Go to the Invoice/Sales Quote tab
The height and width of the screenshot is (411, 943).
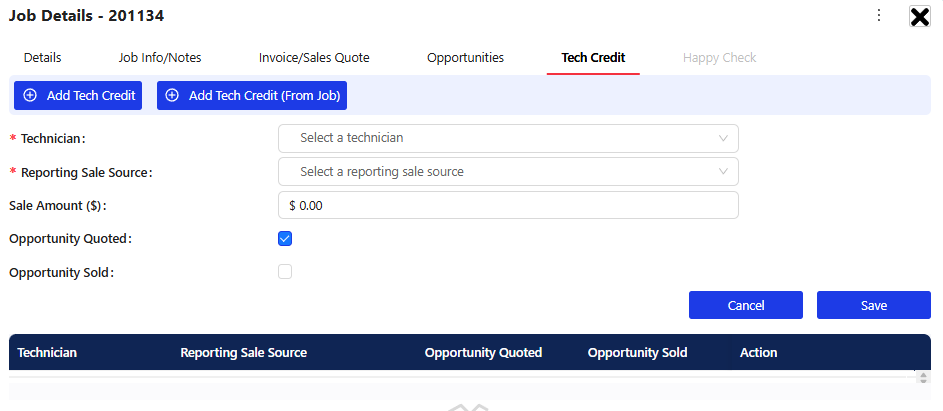[x=314, y=58]
